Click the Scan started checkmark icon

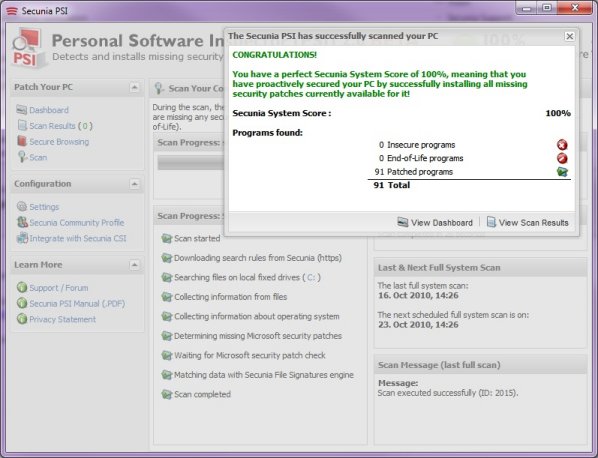(x=167, y=238)
